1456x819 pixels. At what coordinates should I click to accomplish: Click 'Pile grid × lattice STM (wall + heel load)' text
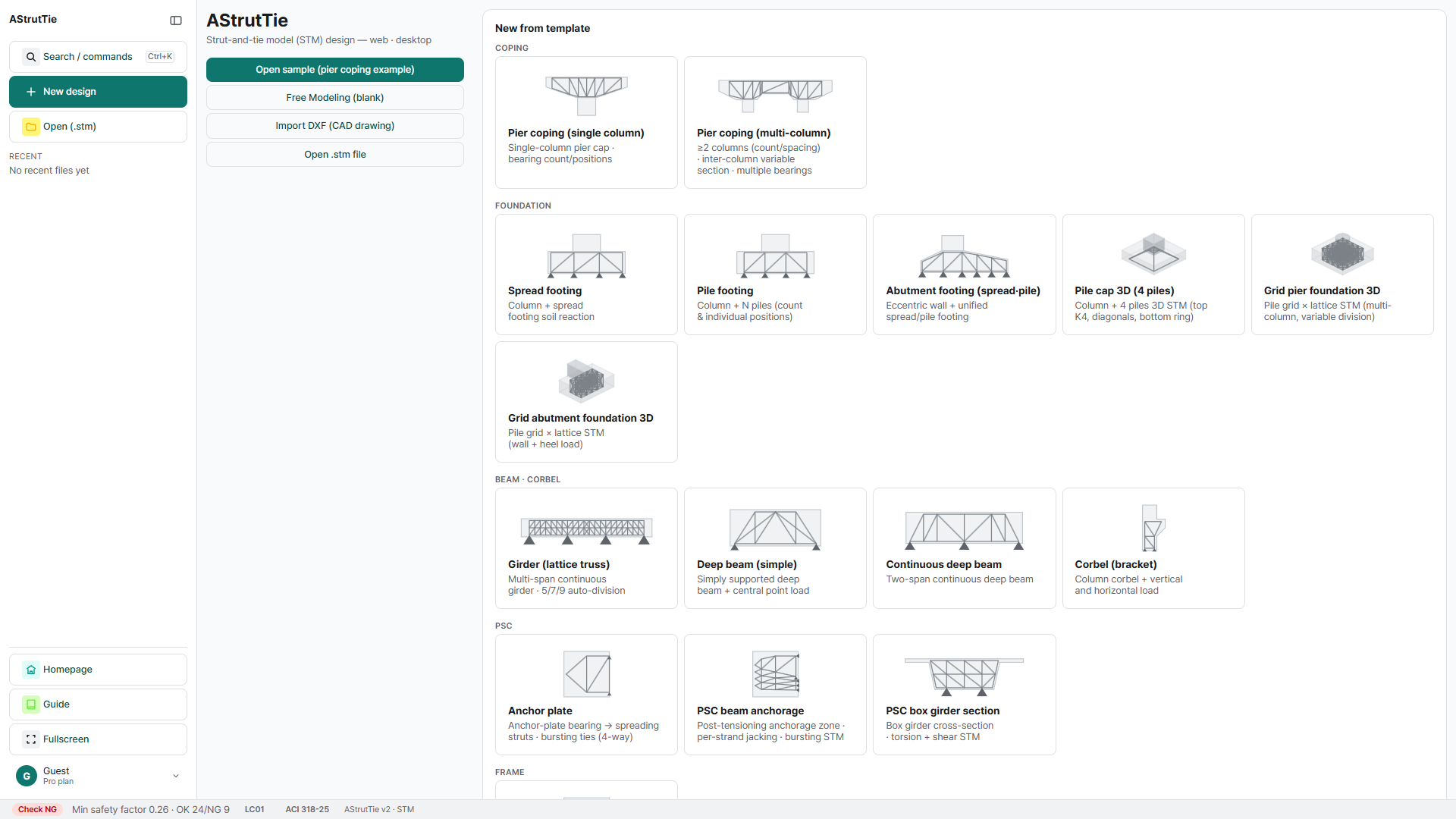point(556,439)
